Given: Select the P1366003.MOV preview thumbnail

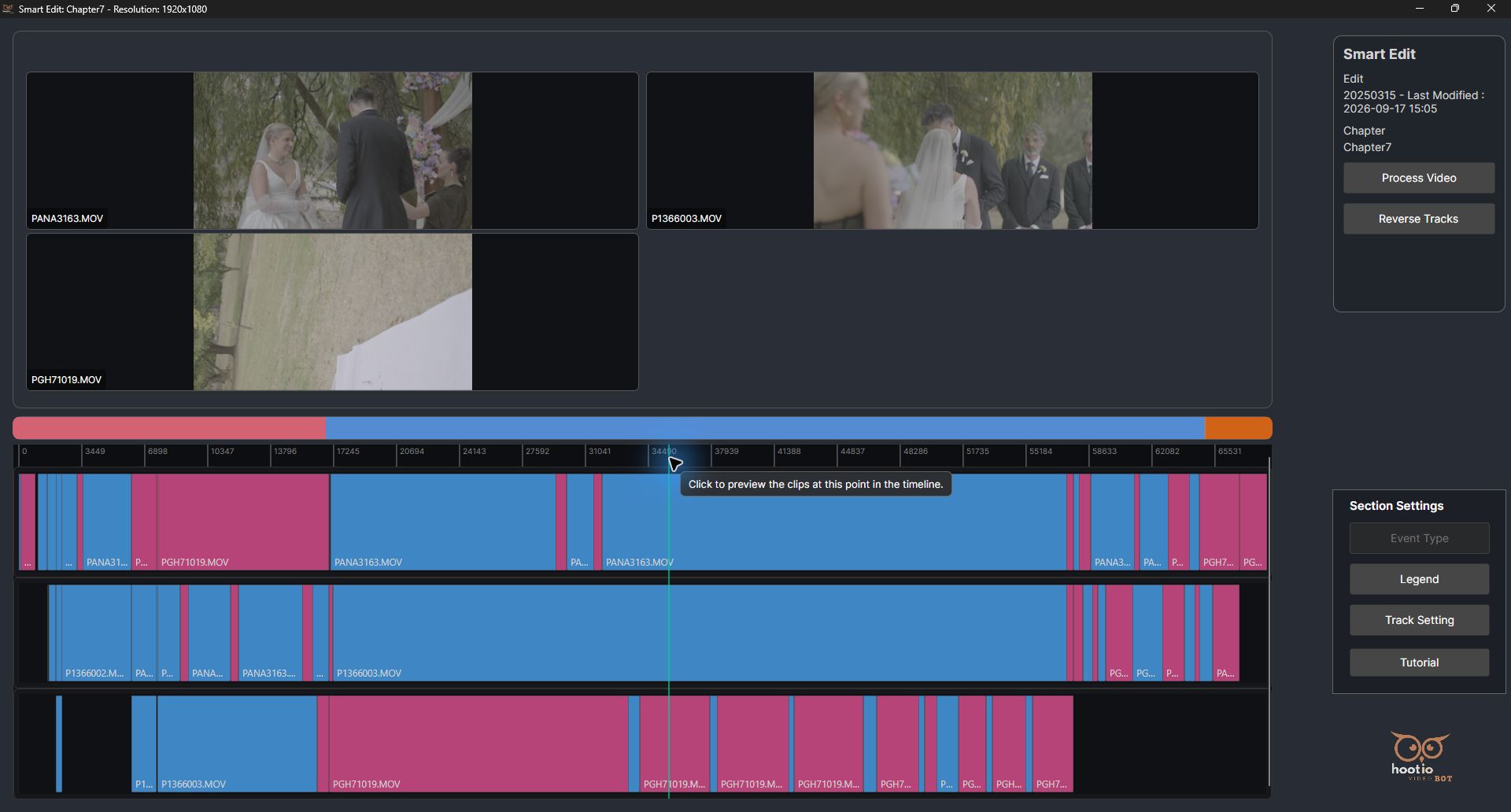Looking at the screenshot, I should click(x=952, y=151).
